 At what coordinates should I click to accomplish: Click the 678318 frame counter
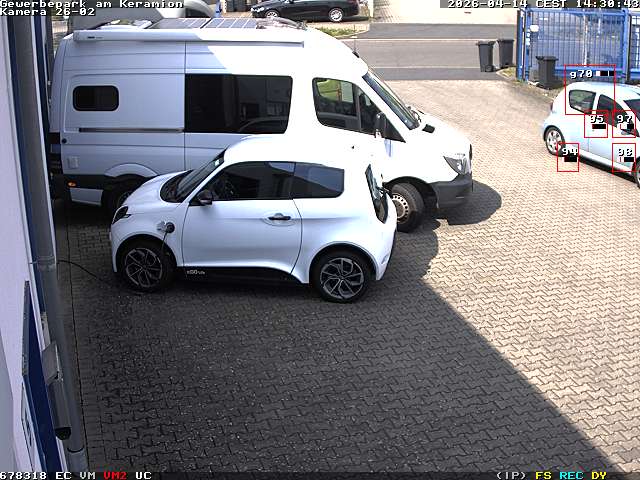pos(23,475)
